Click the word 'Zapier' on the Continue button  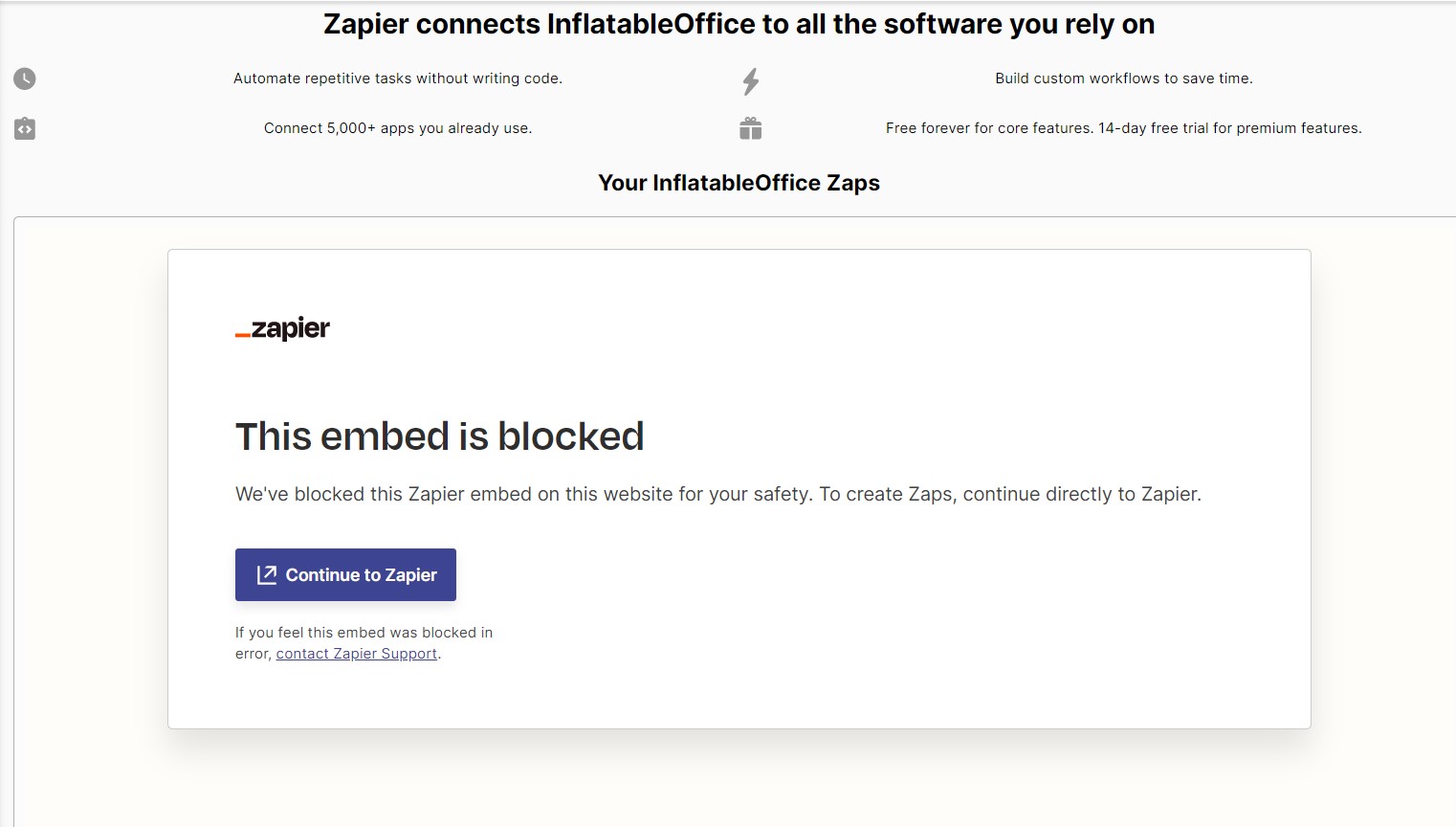coord(411,574)
